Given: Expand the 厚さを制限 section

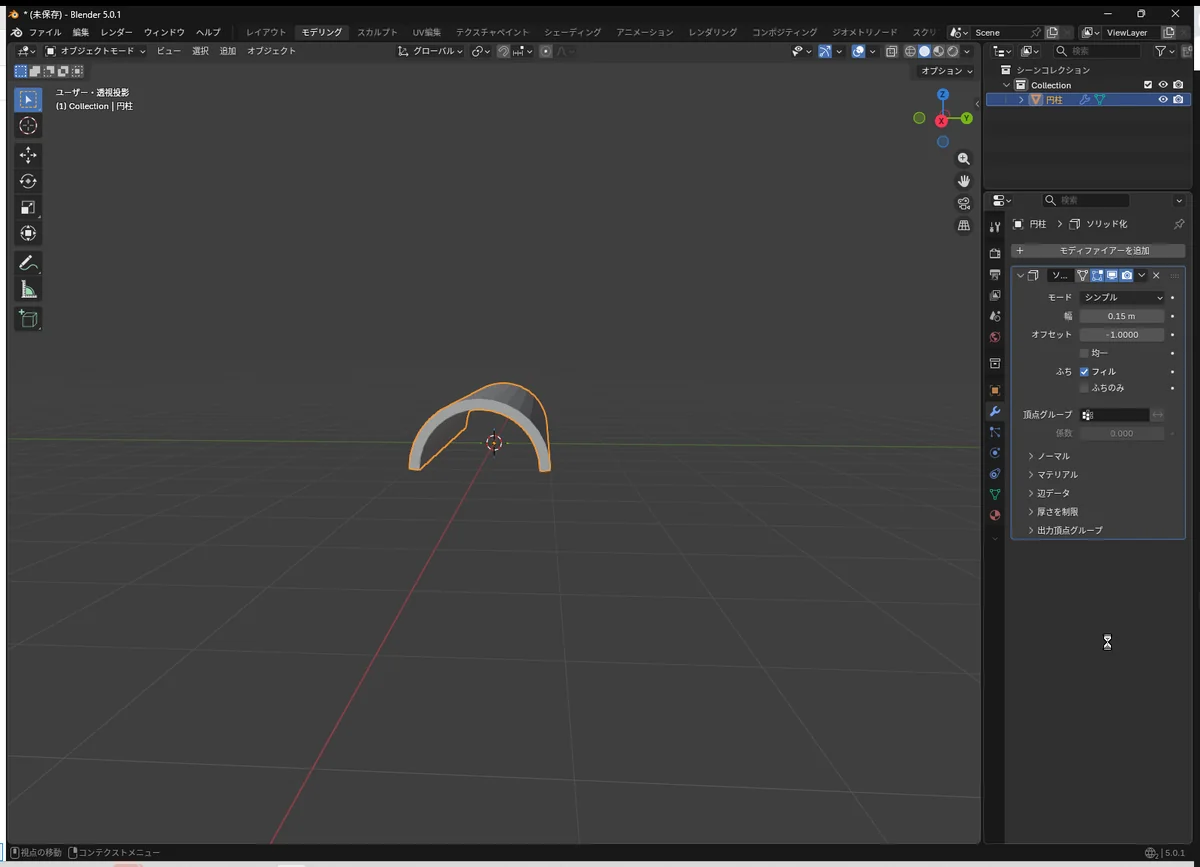Looking at the screenshot, I should pyautogui.click(x=1057, y=512).
